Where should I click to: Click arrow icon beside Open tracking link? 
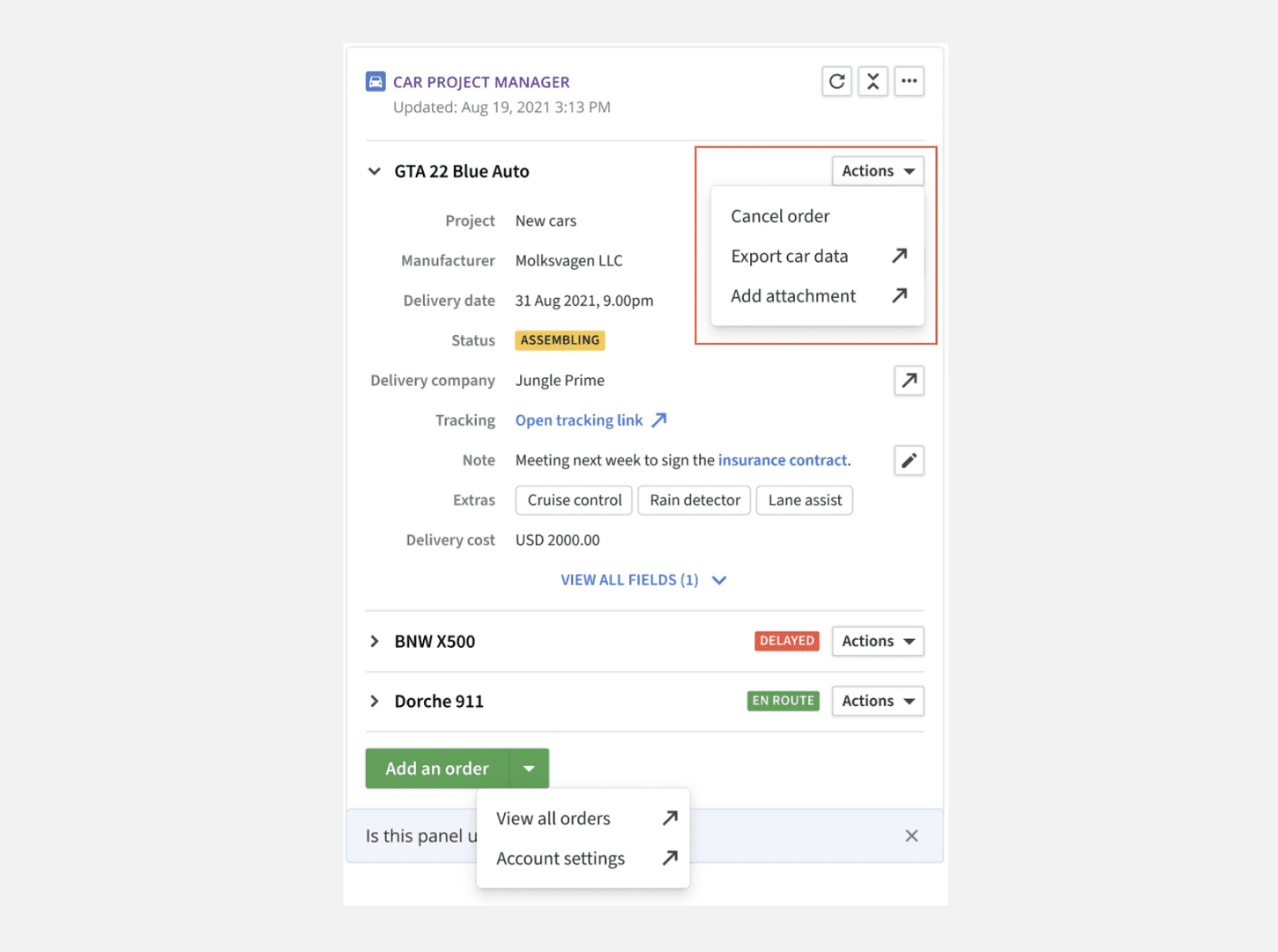tap(658, 420)
